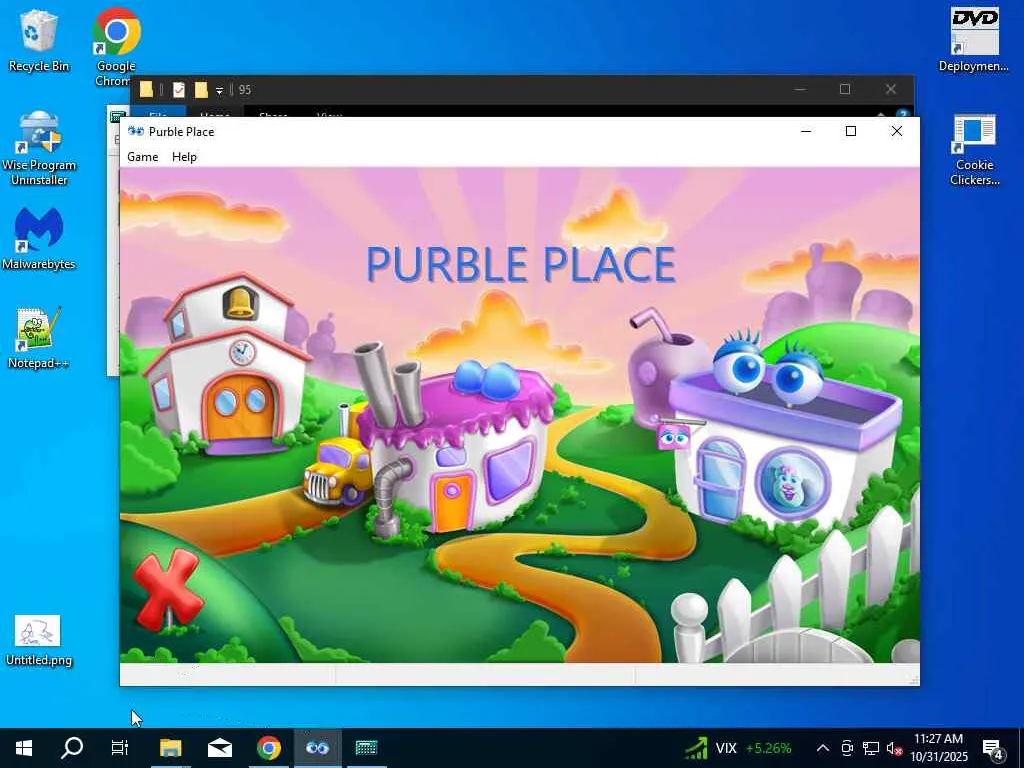
Task: Click the network status tray icon
Action: pyautogui.click(x=871, y=748)
